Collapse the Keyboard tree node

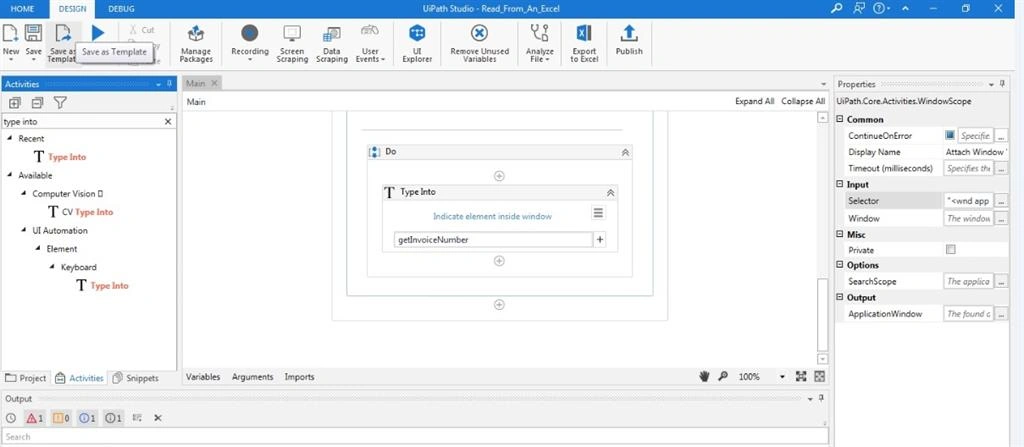pos(53,267)
